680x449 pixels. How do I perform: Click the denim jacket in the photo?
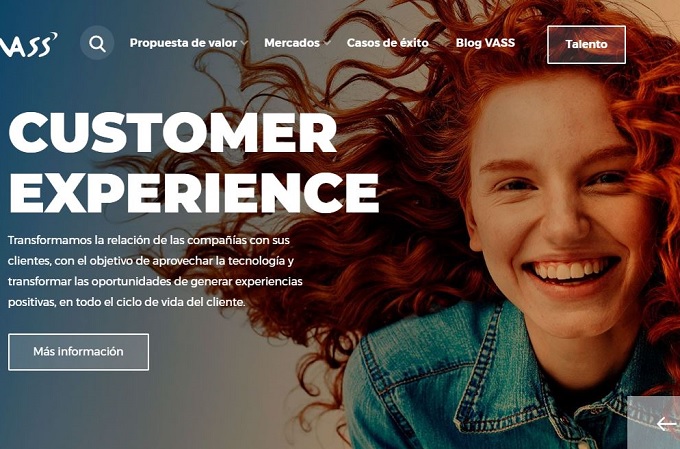[x=499, y=382]
